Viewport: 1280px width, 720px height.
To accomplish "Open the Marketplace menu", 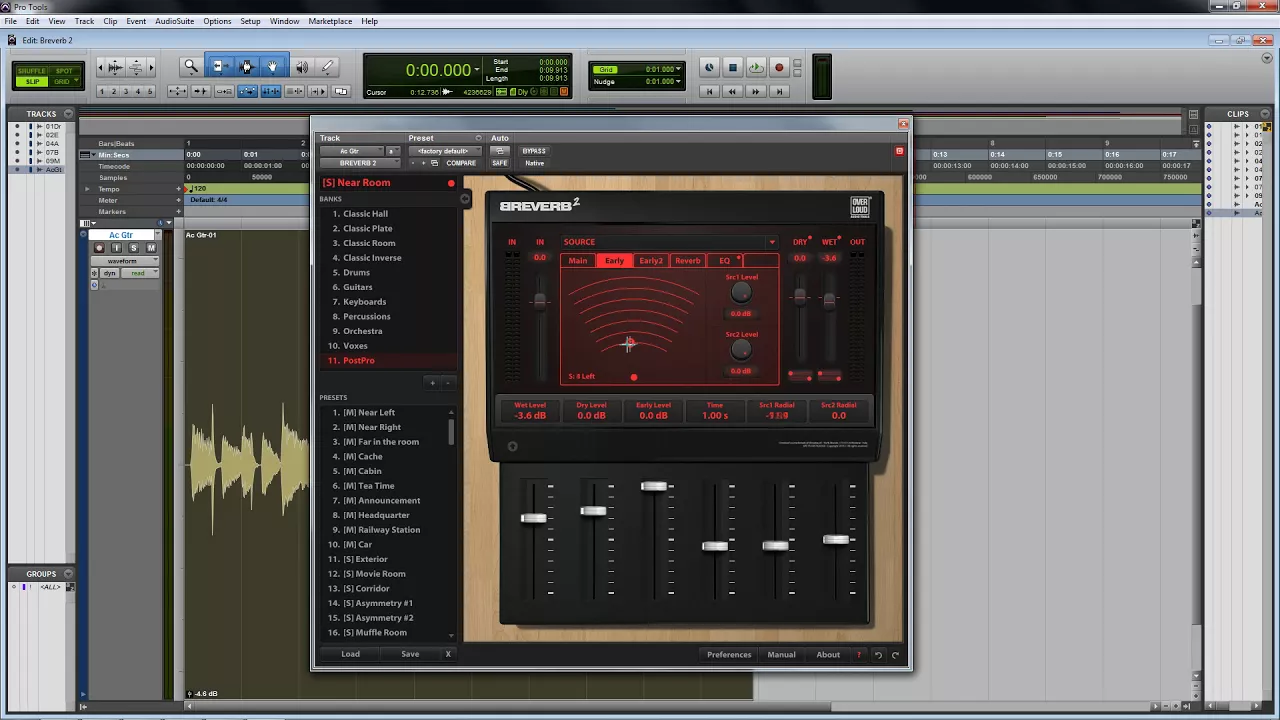I will 330,21.
